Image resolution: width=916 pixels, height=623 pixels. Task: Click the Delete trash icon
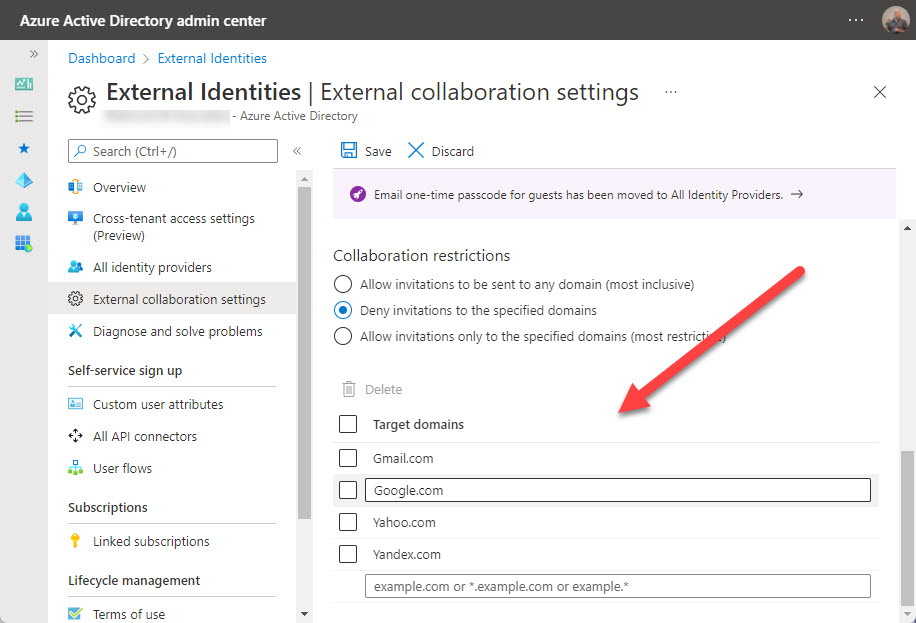point(349,389)
